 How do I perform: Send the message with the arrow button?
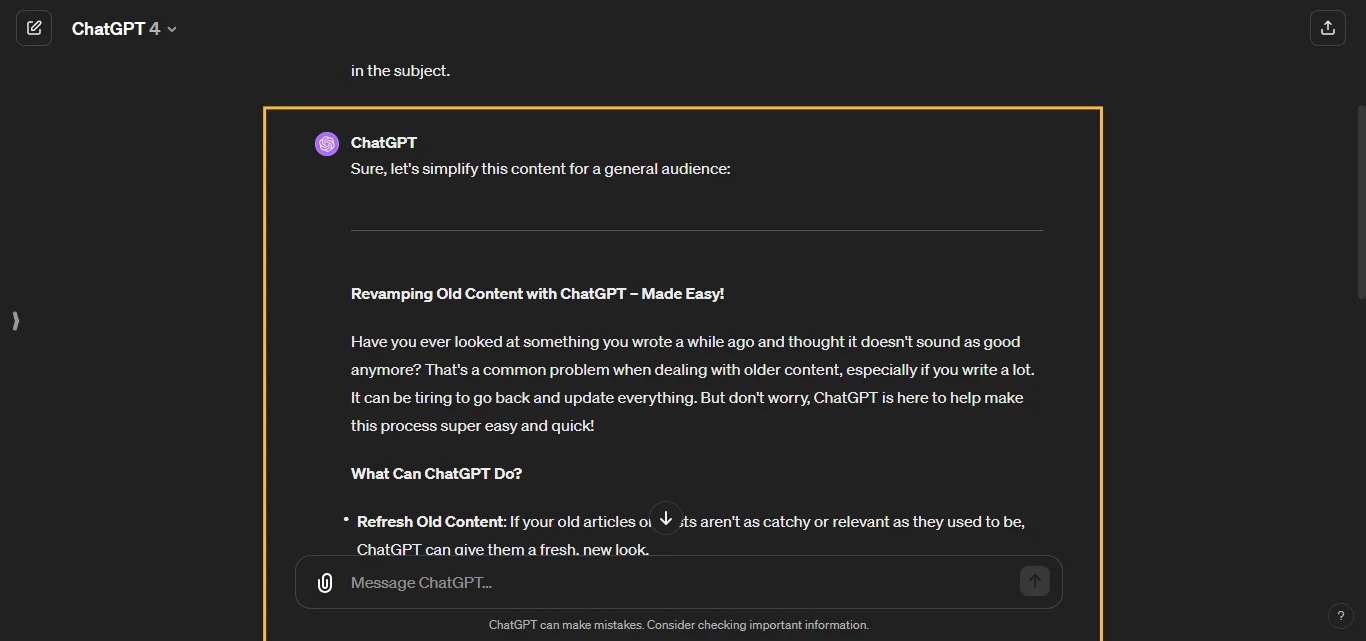pos(1035,581)
